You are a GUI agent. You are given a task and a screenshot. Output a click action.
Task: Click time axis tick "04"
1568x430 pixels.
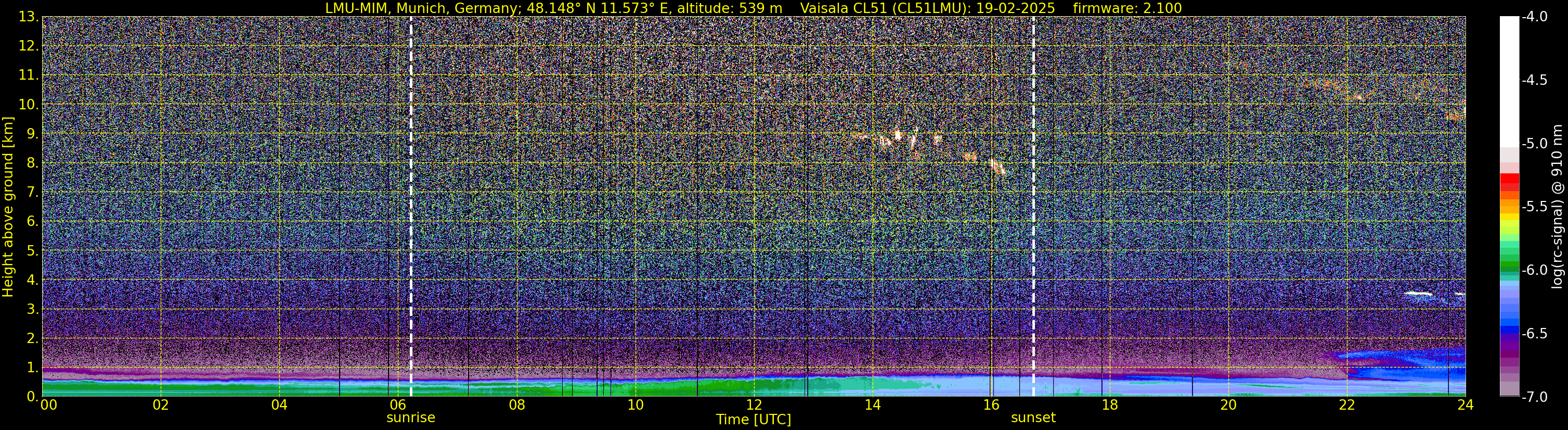pos(279,405)
